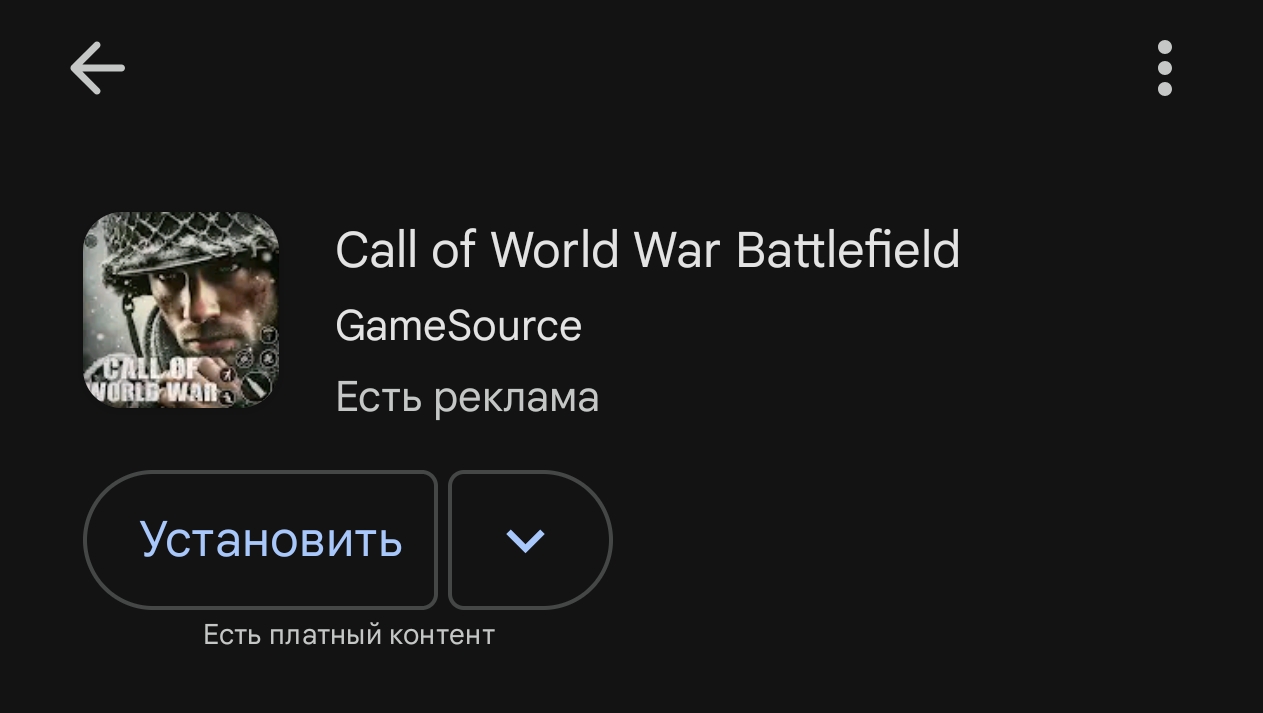Click the Установить install button

260,540
